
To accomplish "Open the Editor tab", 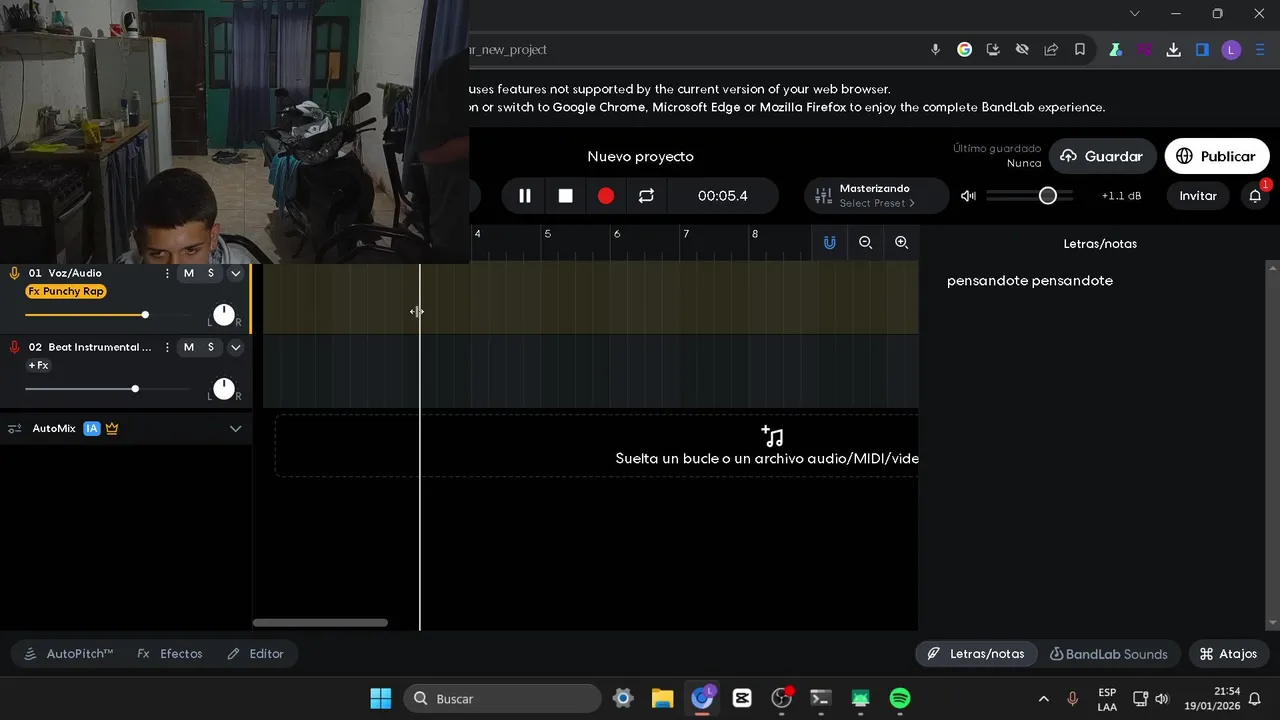I will point(255,654).
